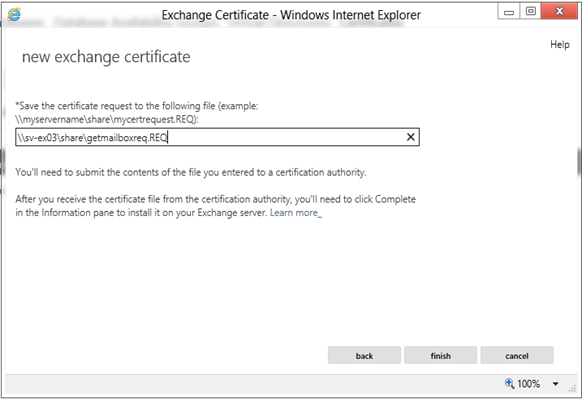Viewport: 582px width, 400px height.
Task: Clear the file path with the X icon
Action: point(411,137)
